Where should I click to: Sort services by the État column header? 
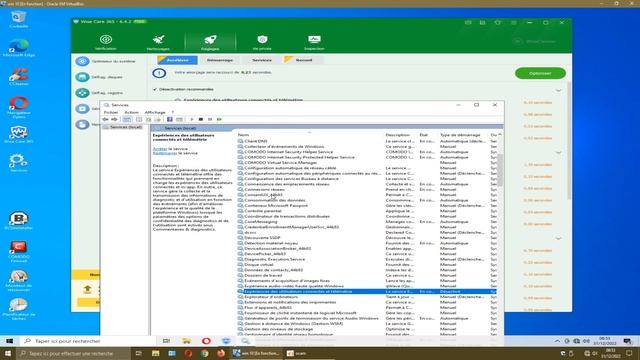pos(424,135)
